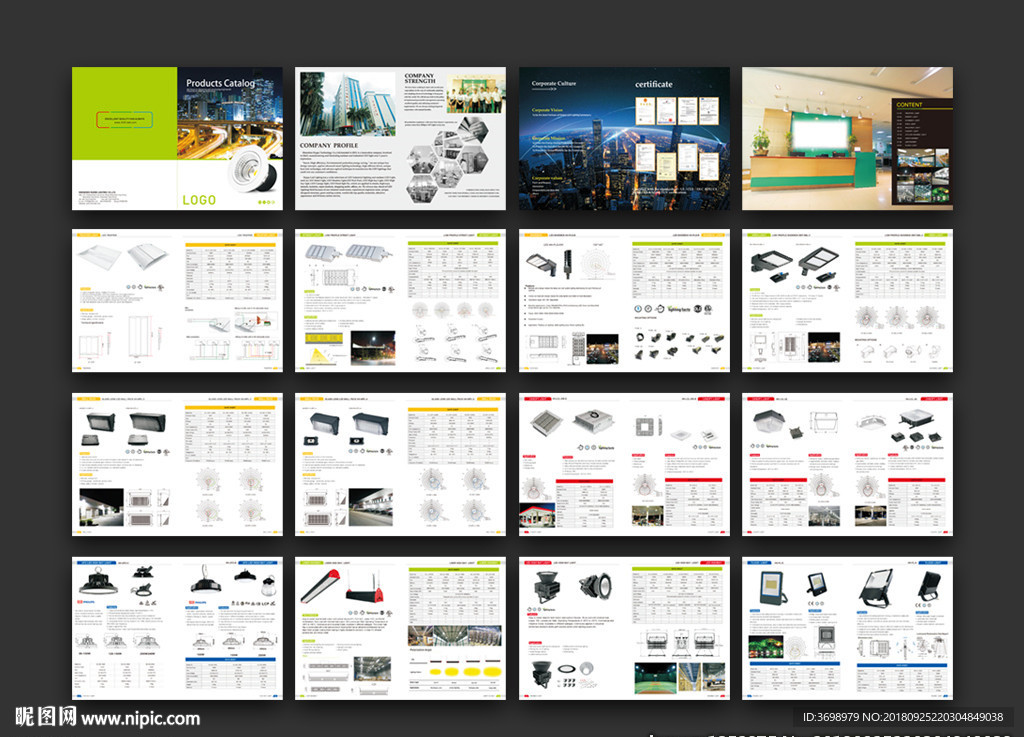Click the hexagon photo collage
Viewport: 1024px width, 737px height.
[x=449, y=159]
